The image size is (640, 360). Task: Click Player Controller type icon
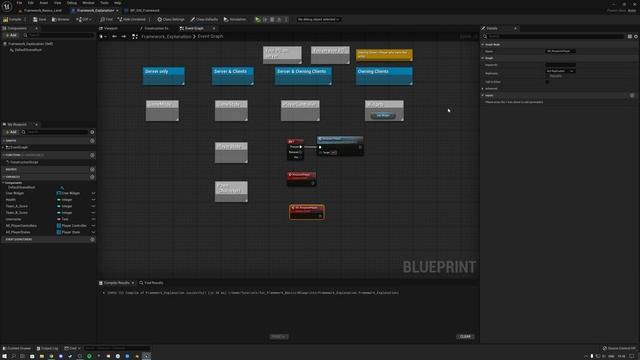59,226
